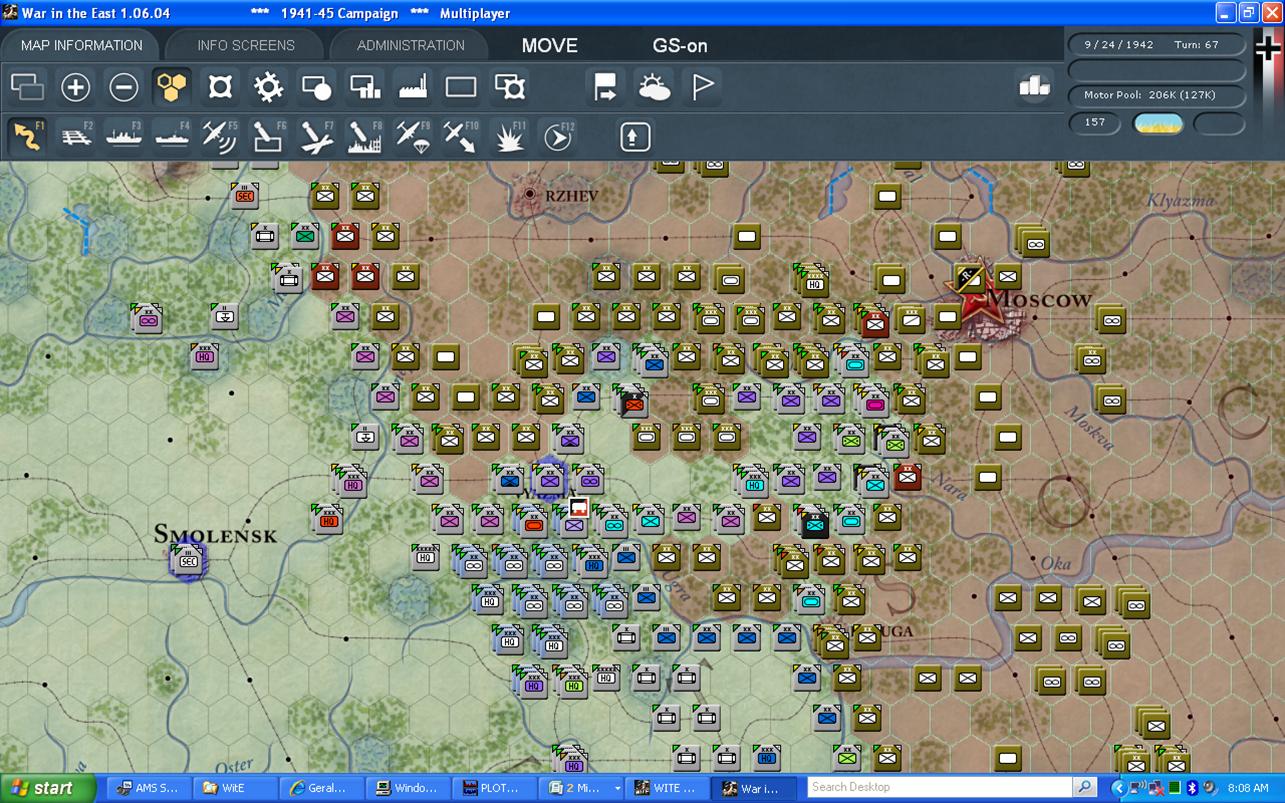1285x803 pixels.
Task: Click the sun and cloud weather icon
Action: (x=655, y=87)
